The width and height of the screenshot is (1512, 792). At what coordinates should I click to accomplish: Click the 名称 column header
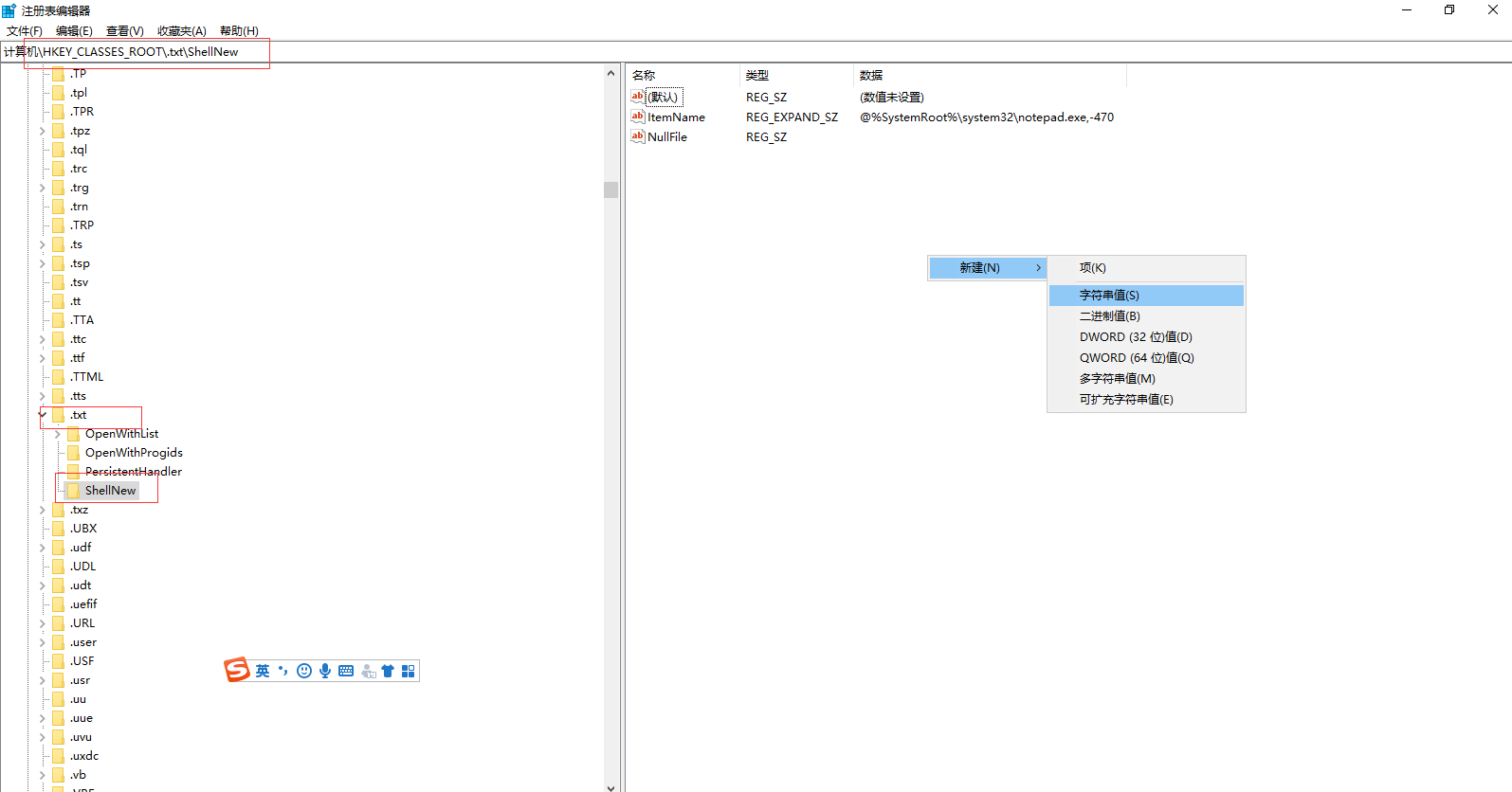point(682,75)
